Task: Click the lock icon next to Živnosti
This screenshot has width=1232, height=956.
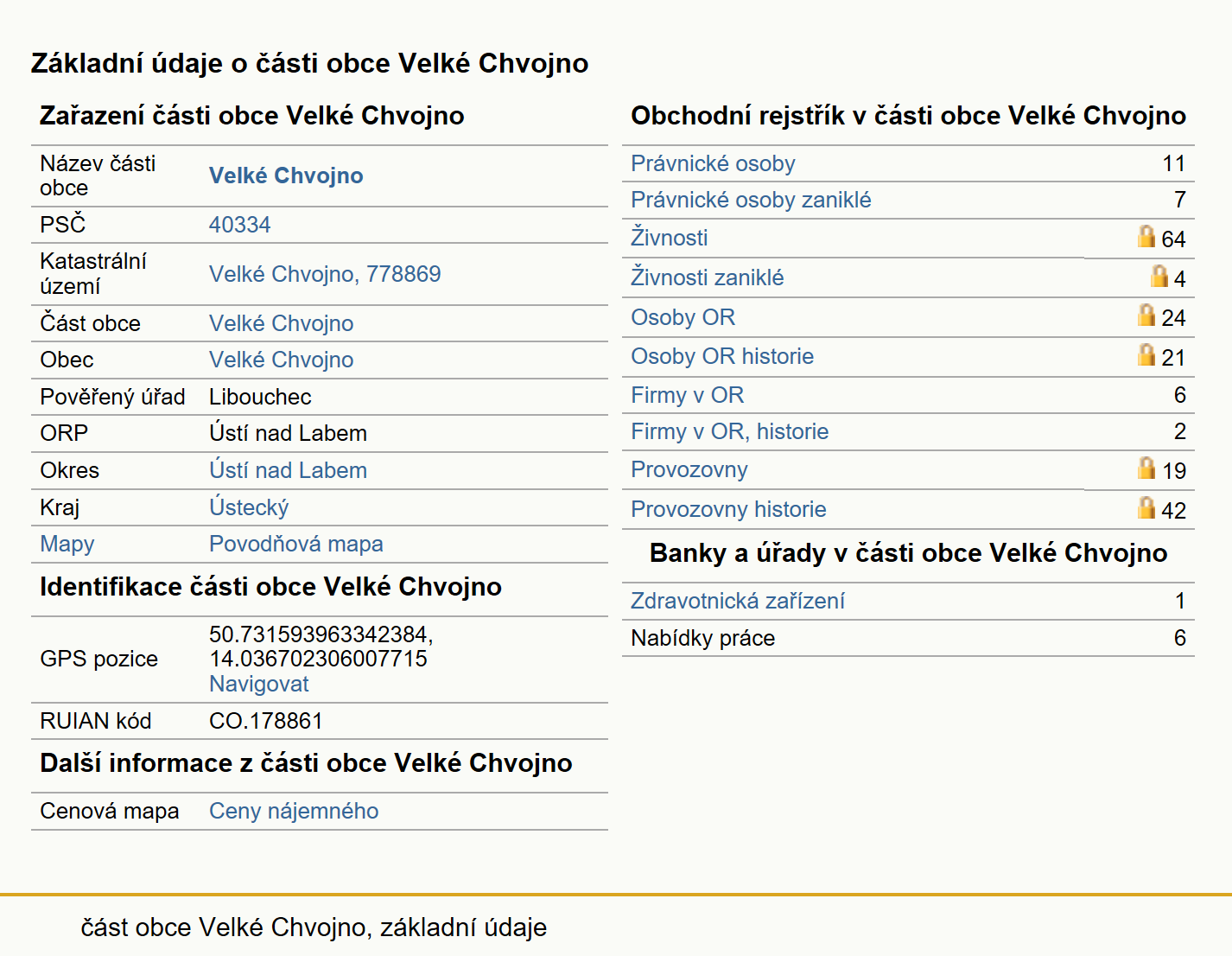Action: [1146, 236]
